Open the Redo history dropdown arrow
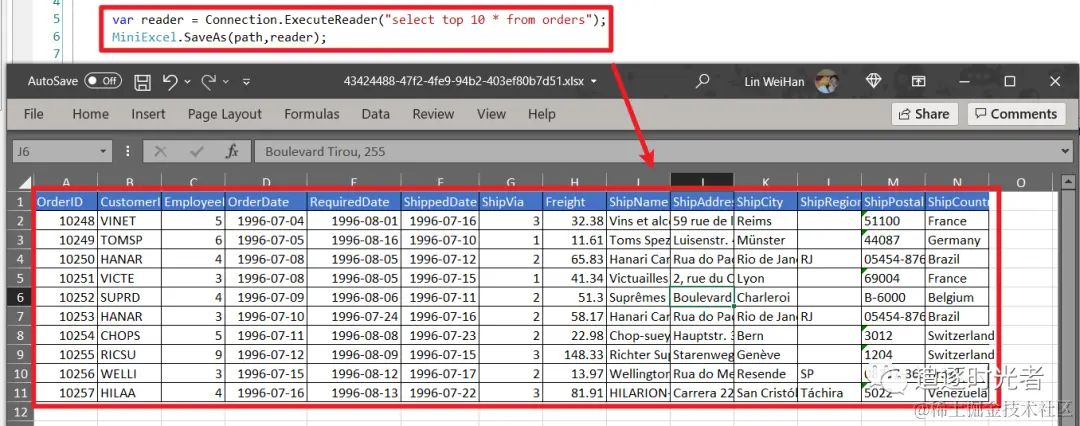 point(226,82)
